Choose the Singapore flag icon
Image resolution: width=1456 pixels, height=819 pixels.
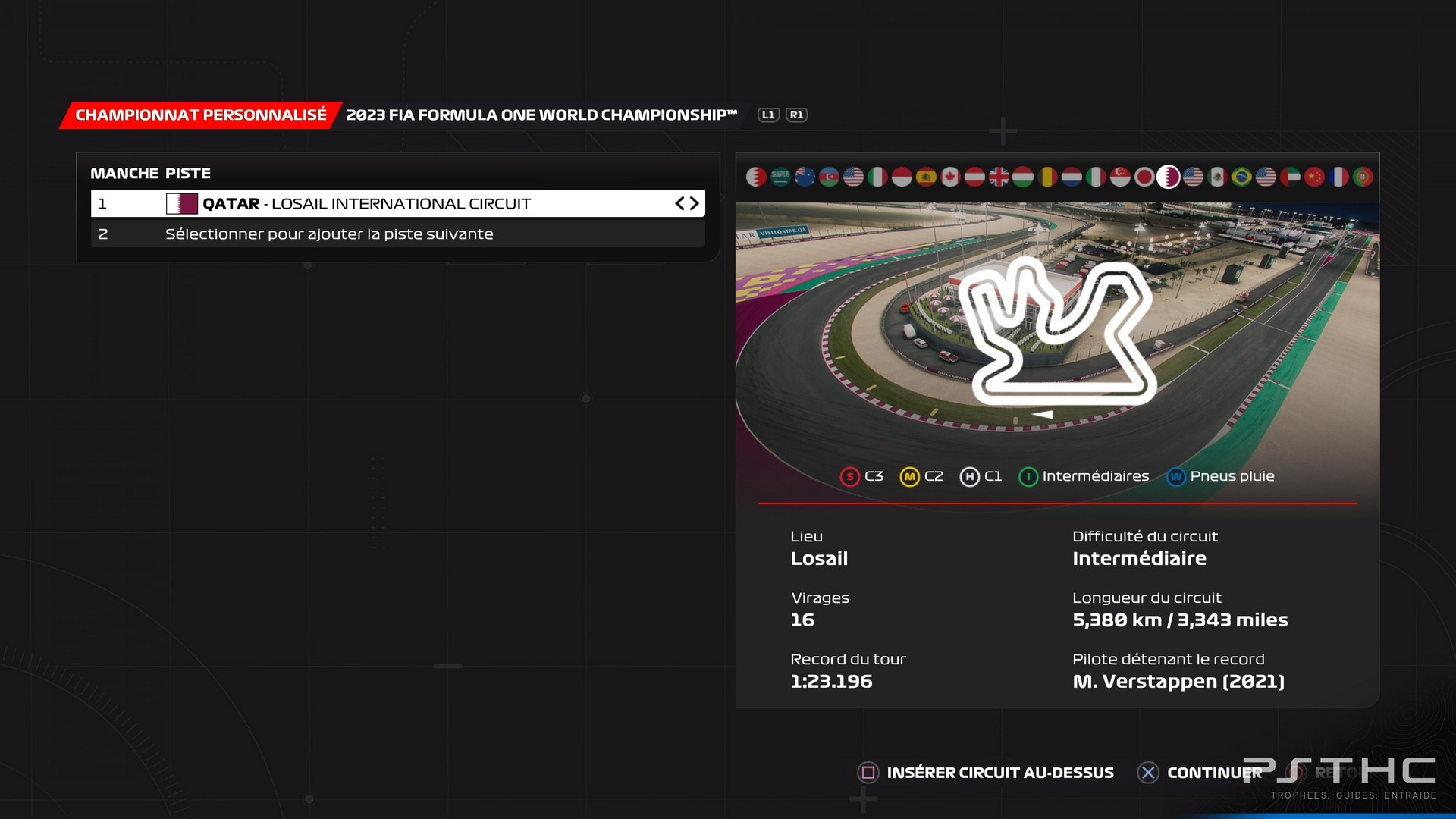coord(1120,177)
